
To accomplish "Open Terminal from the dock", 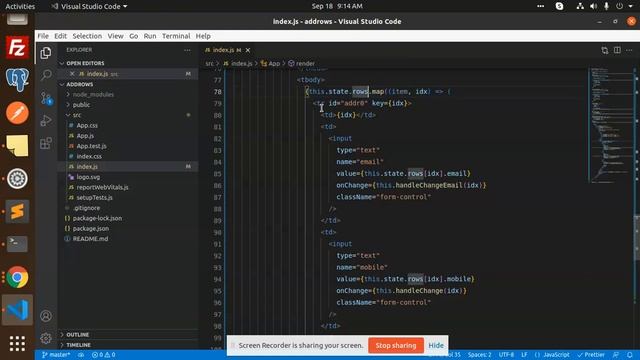I will point(17,244).
